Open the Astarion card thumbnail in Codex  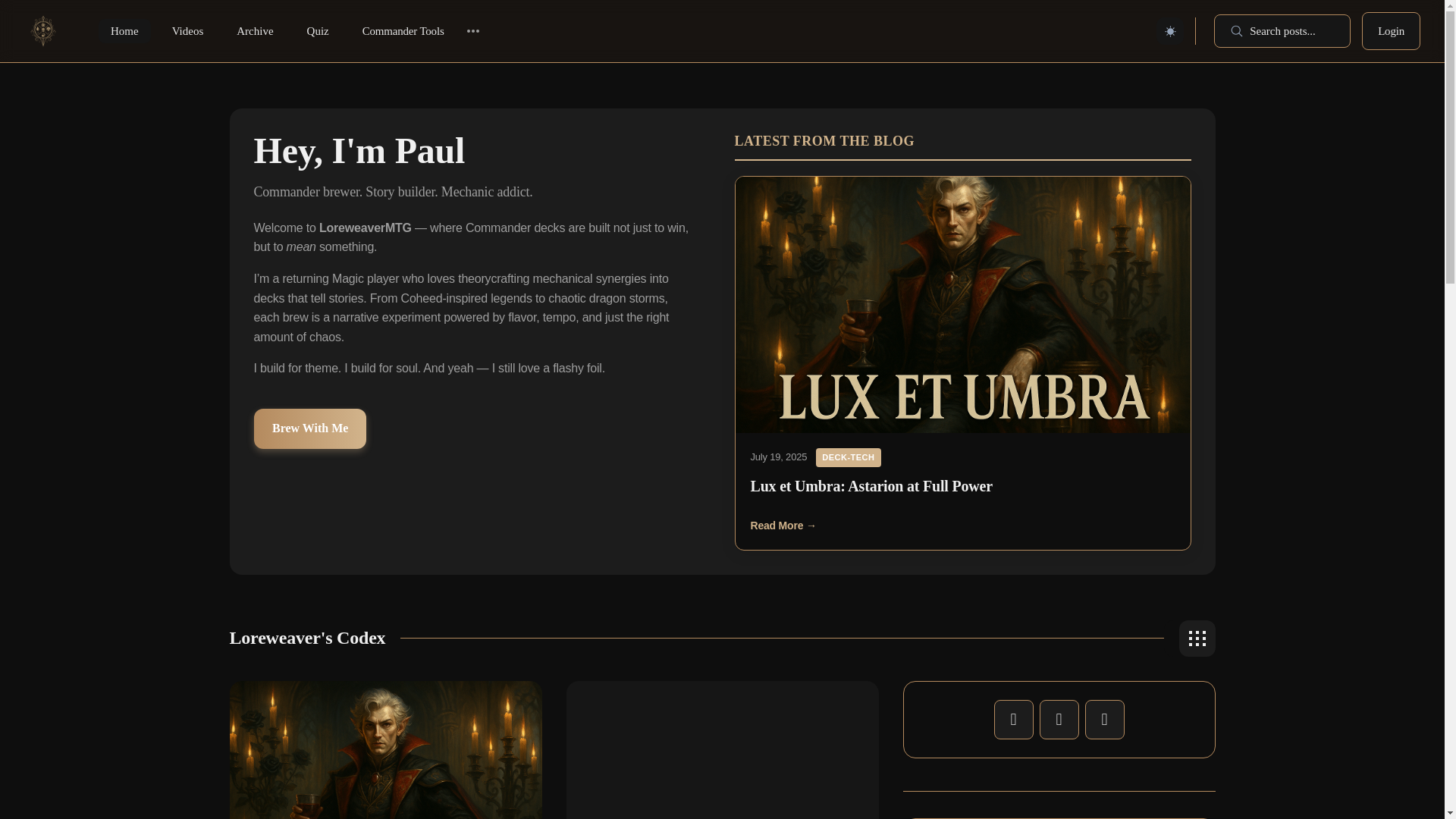click(385, 750)
